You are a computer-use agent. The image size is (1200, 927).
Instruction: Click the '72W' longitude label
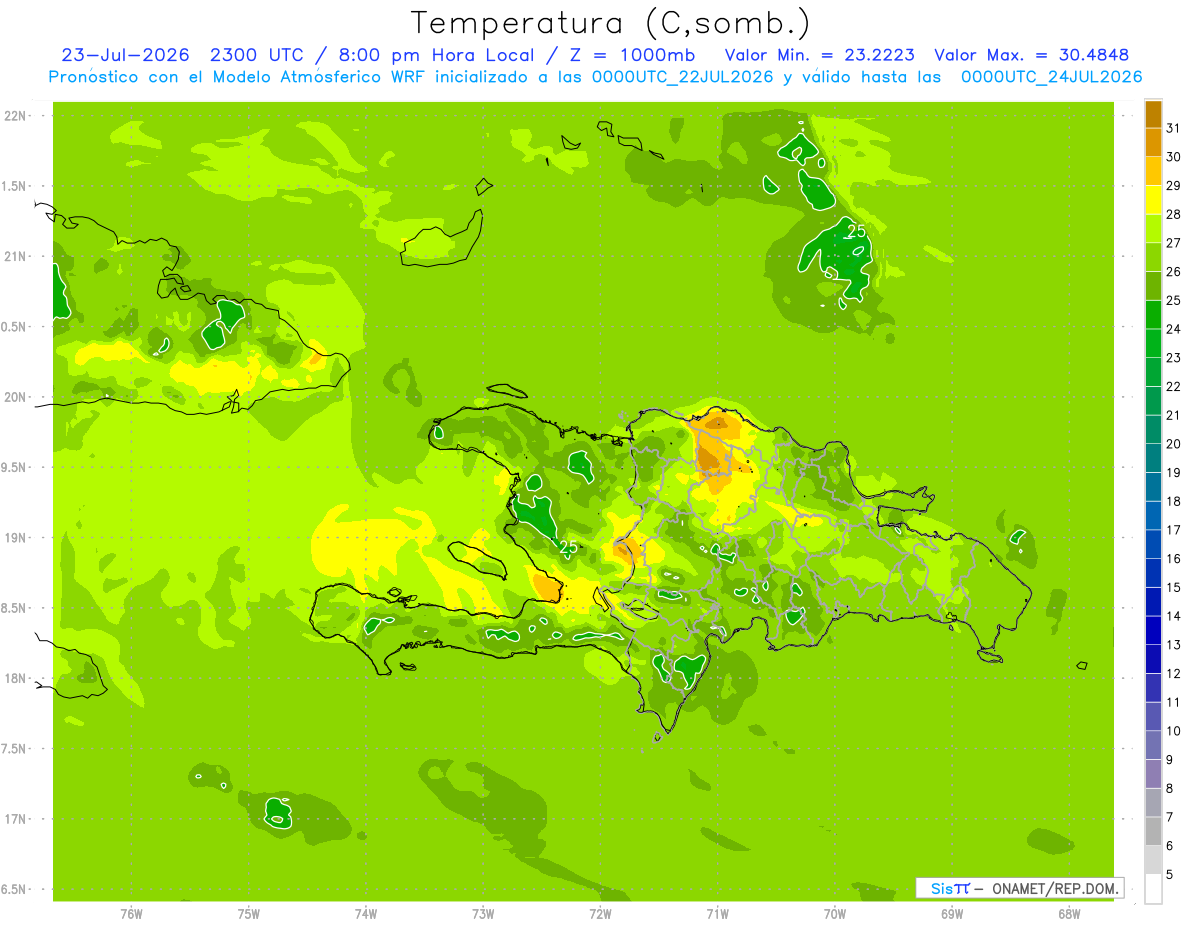(600, 913)
